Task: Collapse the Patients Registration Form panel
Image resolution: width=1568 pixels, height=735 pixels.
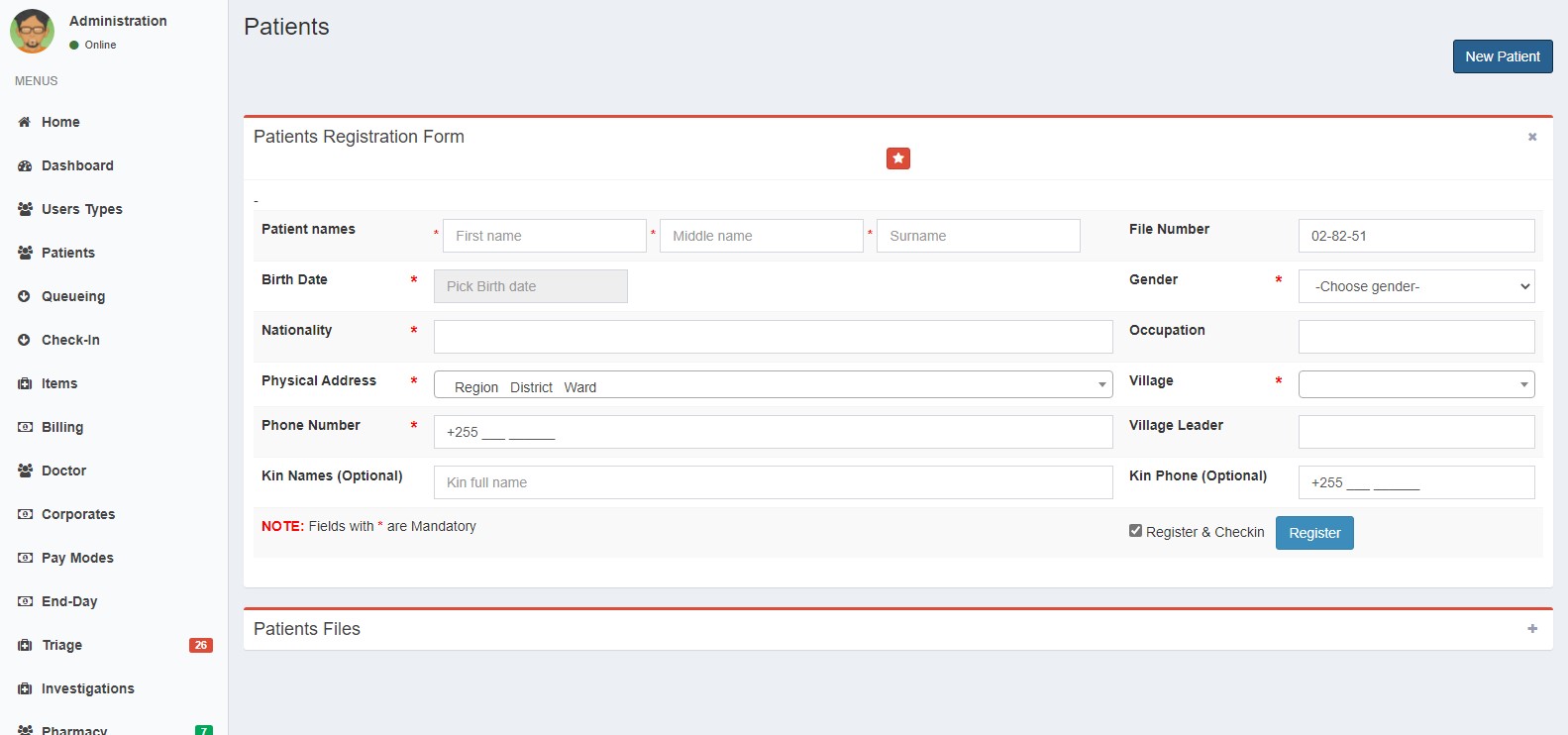Action: [x=1531, y=137]
